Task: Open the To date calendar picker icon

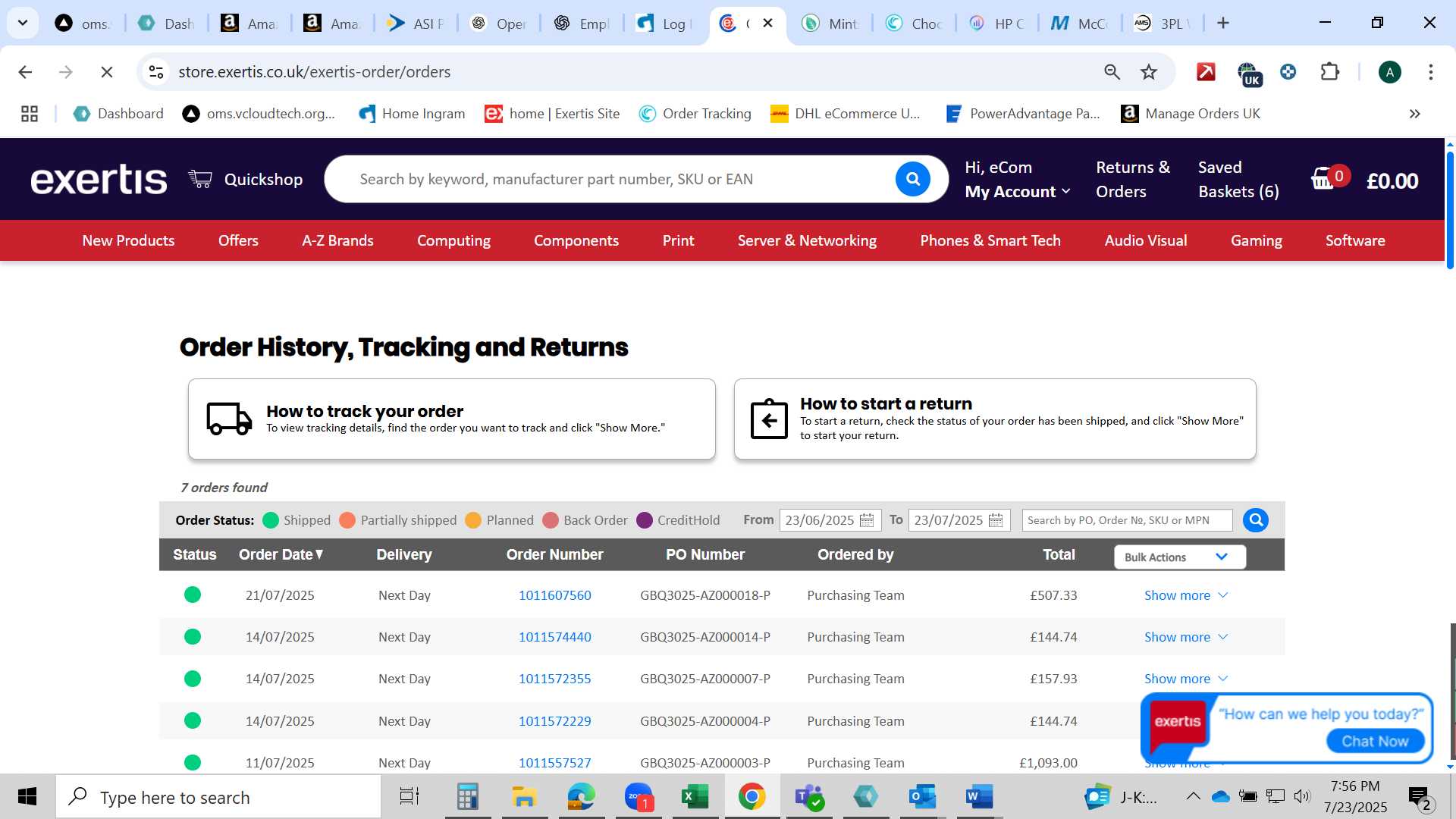Action: tap(996, 520)
